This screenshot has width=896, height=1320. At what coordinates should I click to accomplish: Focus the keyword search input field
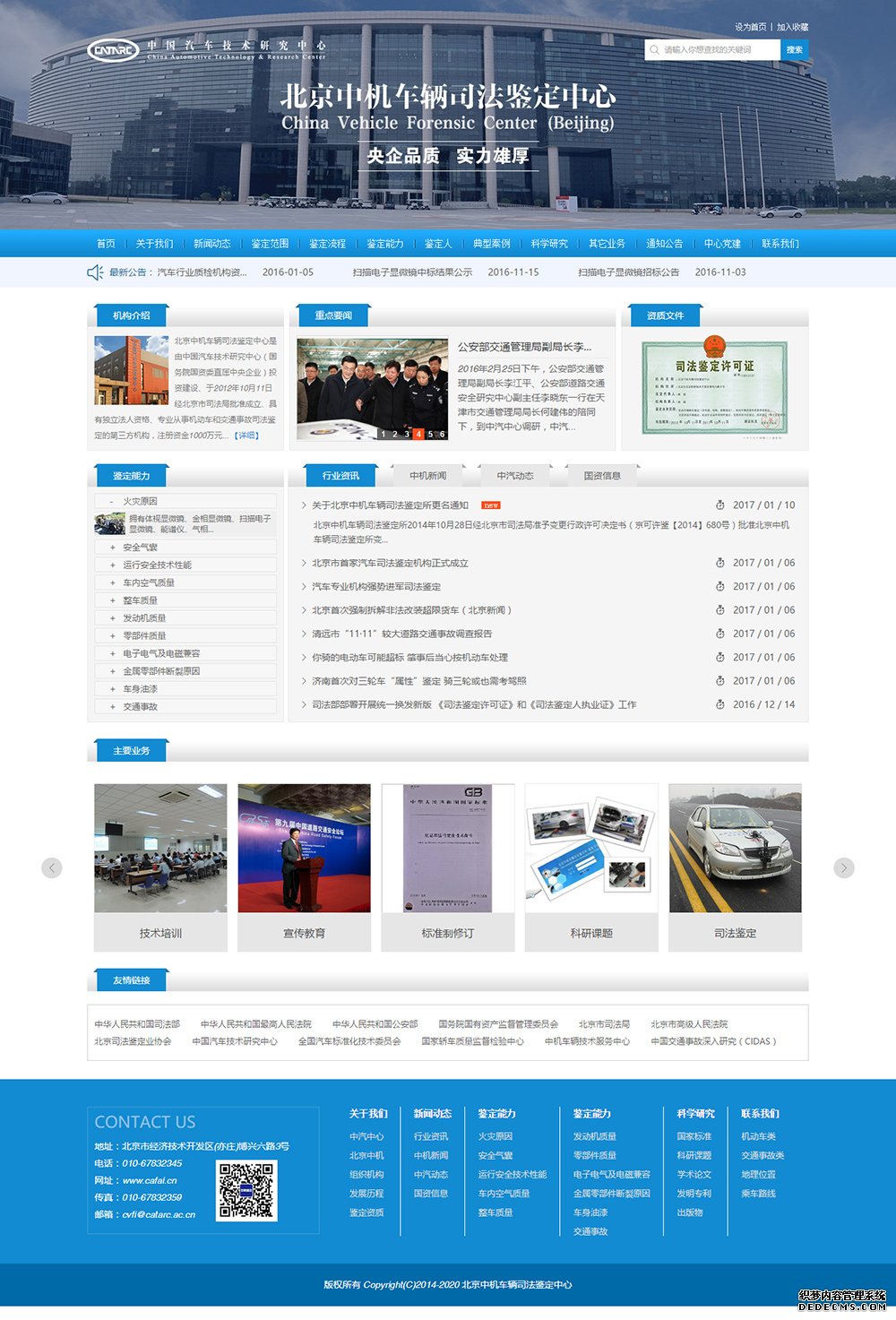pyautogui.click(x=712, y=50)
